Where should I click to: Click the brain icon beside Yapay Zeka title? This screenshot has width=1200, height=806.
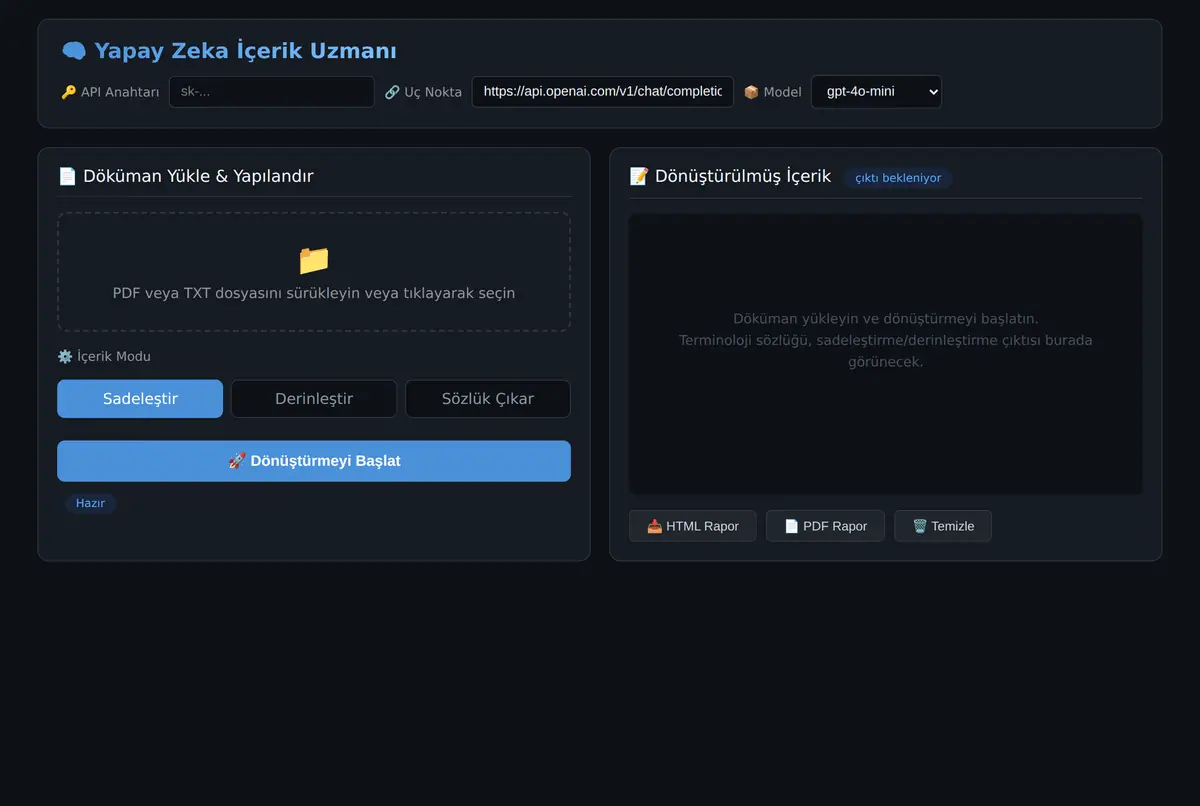(74, 51)
